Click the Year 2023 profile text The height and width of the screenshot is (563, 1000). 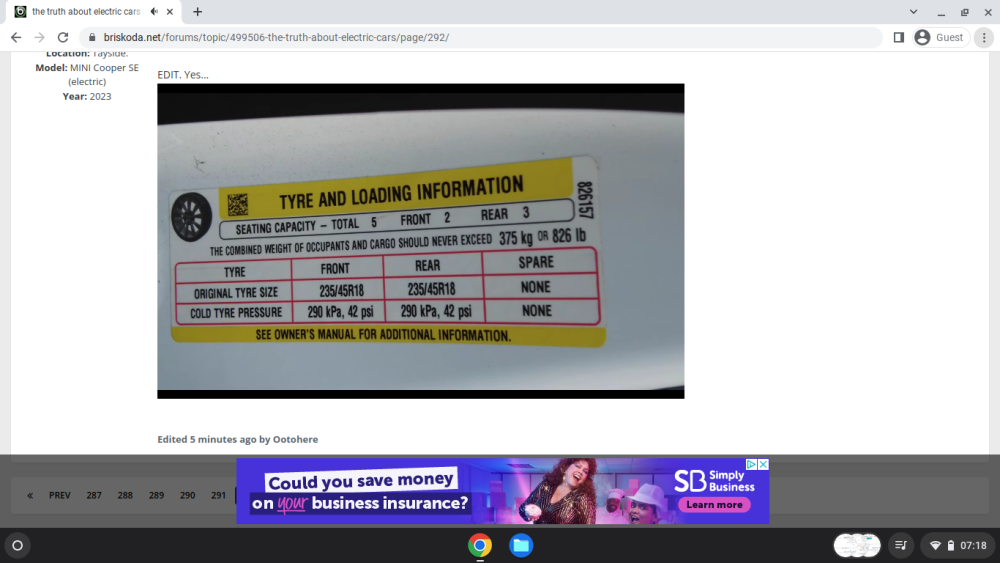click(87, 96)
